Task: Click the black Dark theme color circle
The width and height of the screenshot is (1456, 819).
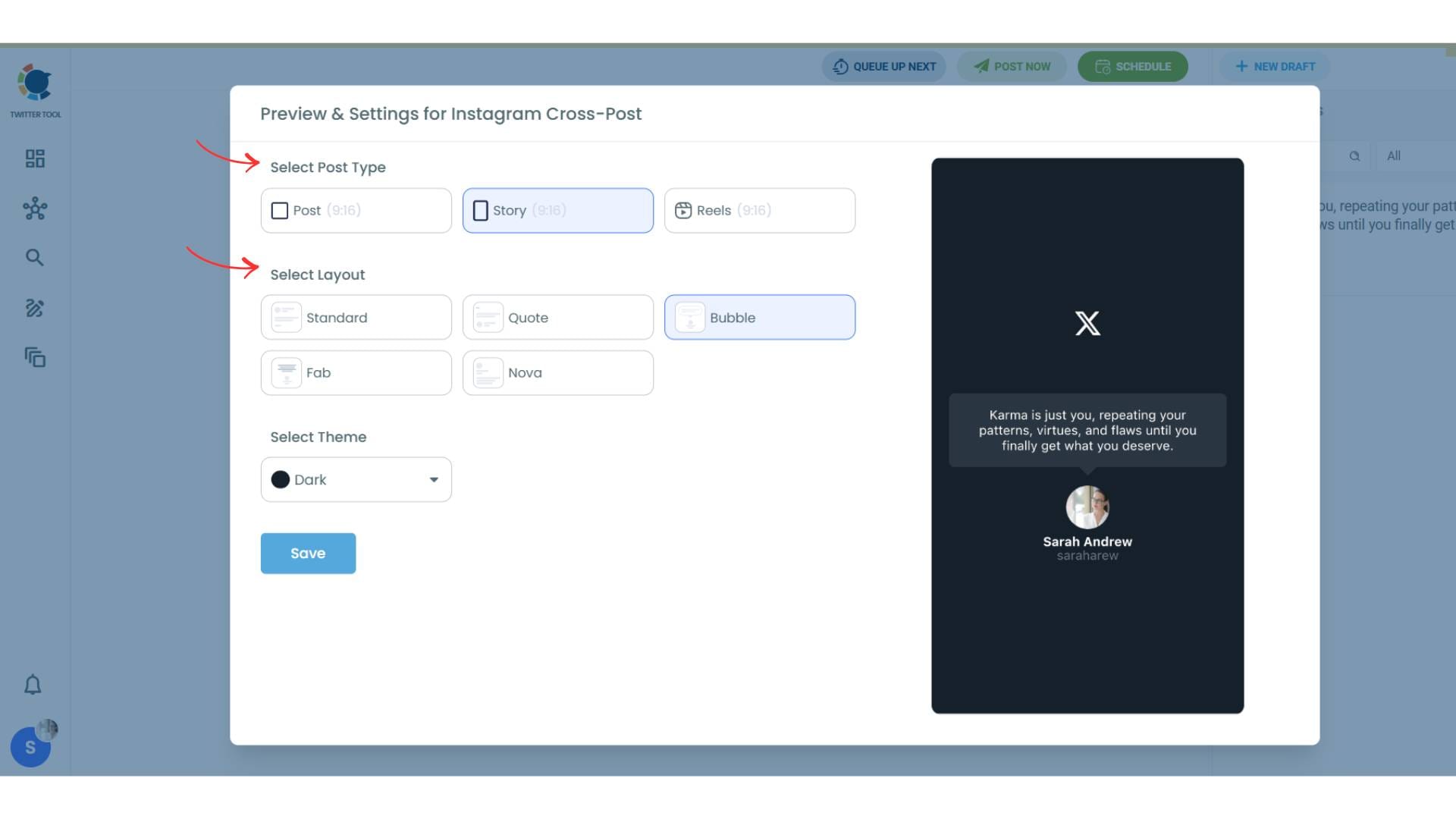Action: [x=281, y=479]
